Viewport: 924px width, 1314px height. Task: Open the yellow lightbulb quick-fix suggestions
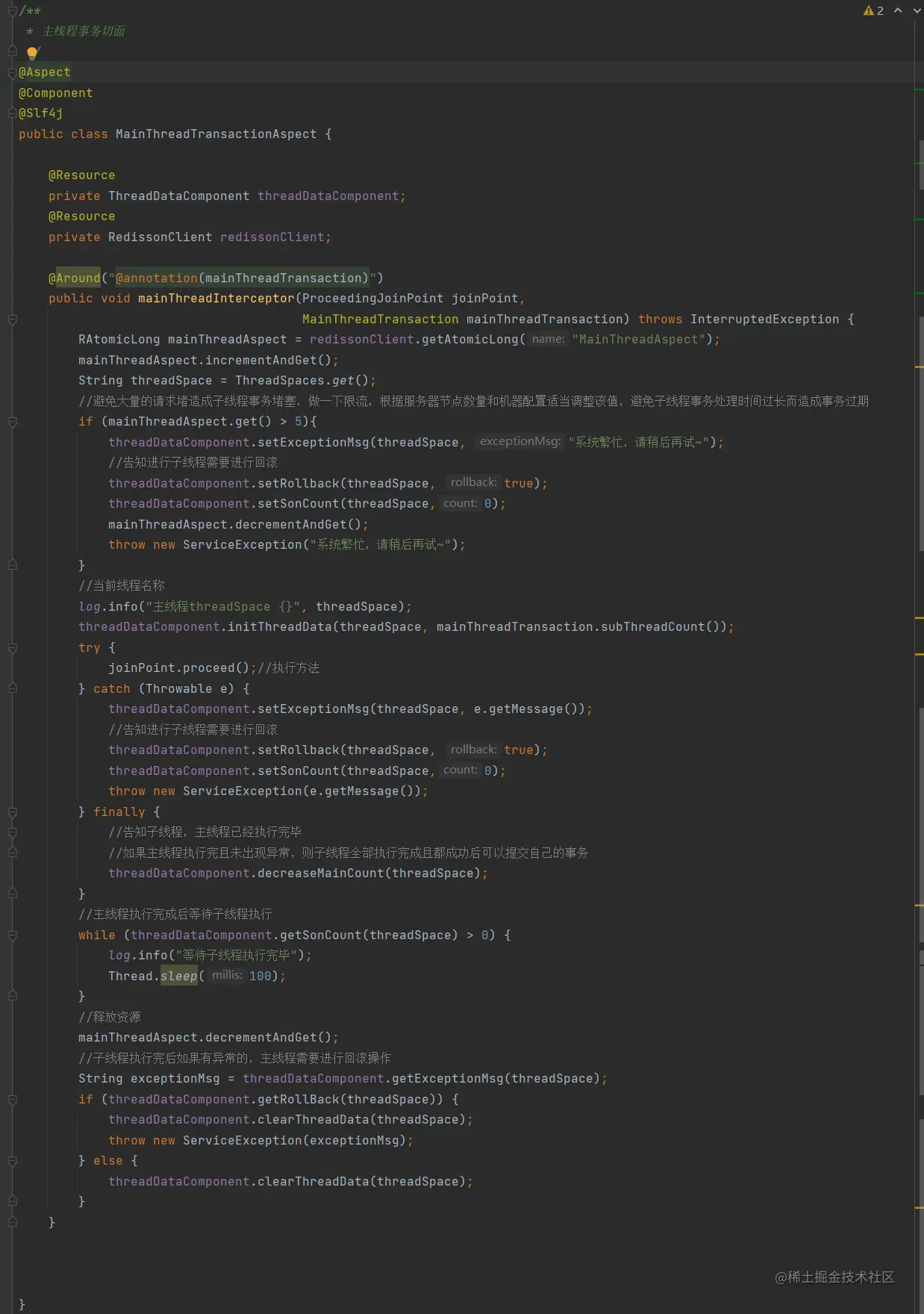[x=32, y=52]
